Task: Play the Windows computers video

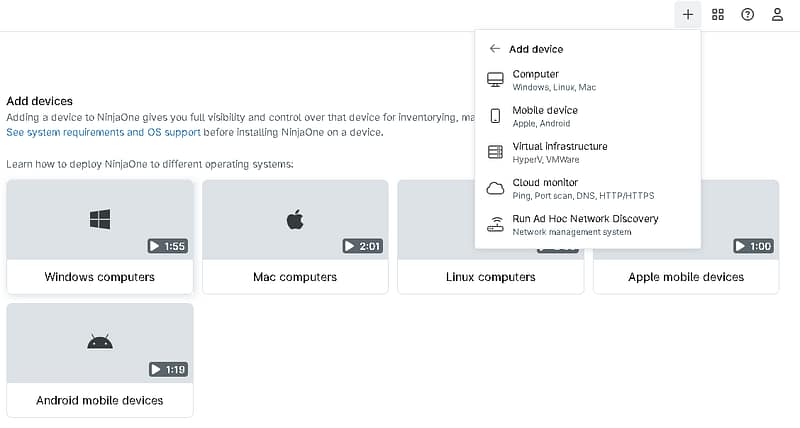Action: pyautogui.click(x=99, y=220)
